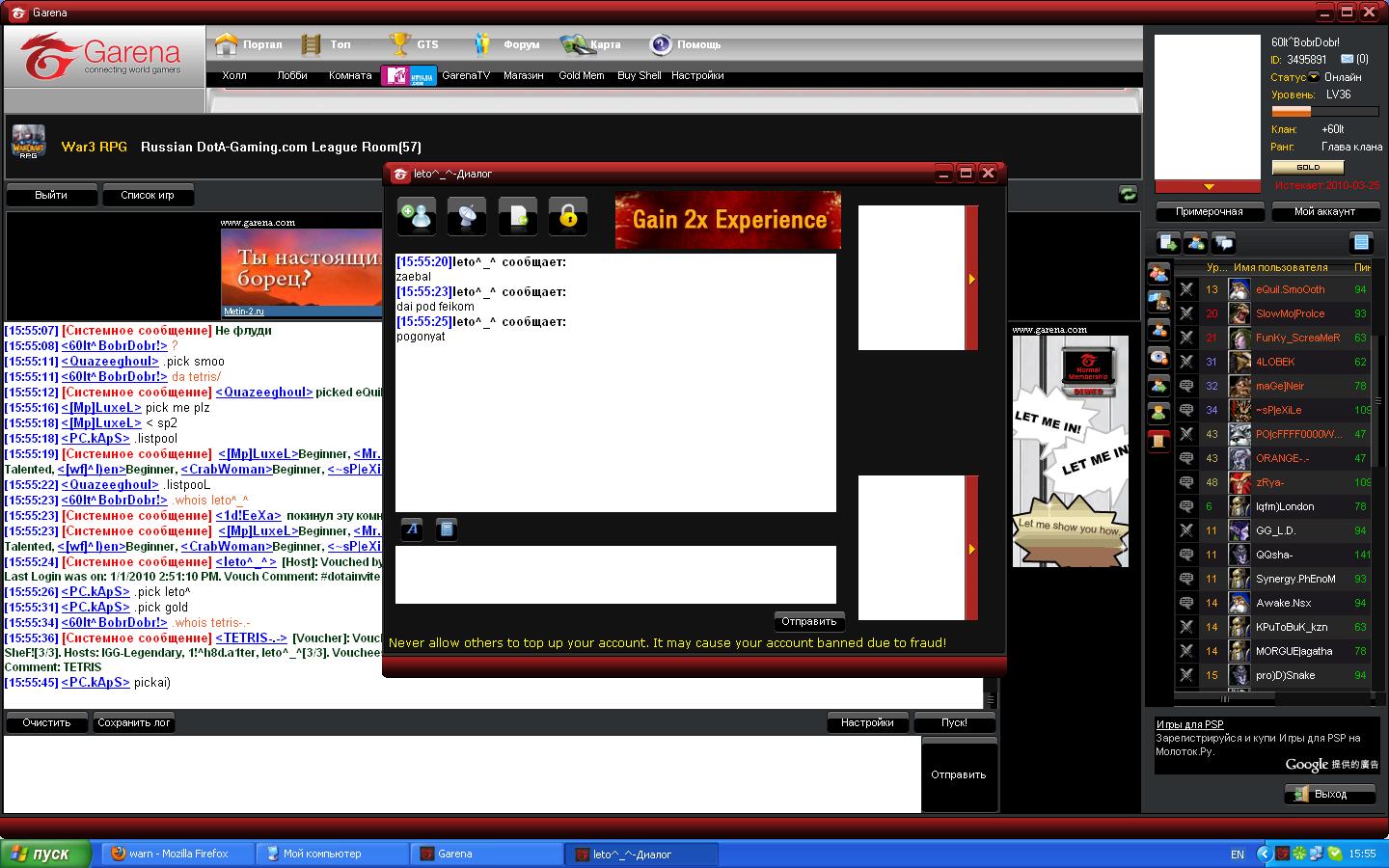Click the crossed-swords icon beside MORGUE|agatha
Image resolution: width=1389 pixels, height=868 pixels.
pos(1186,651)
